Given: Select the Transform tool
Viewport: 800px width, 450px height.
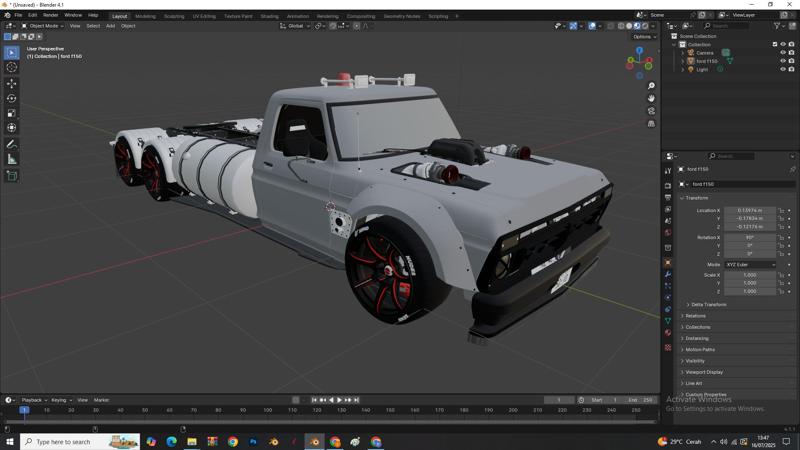Looking at the screenshot, I should tap(12, 128).
